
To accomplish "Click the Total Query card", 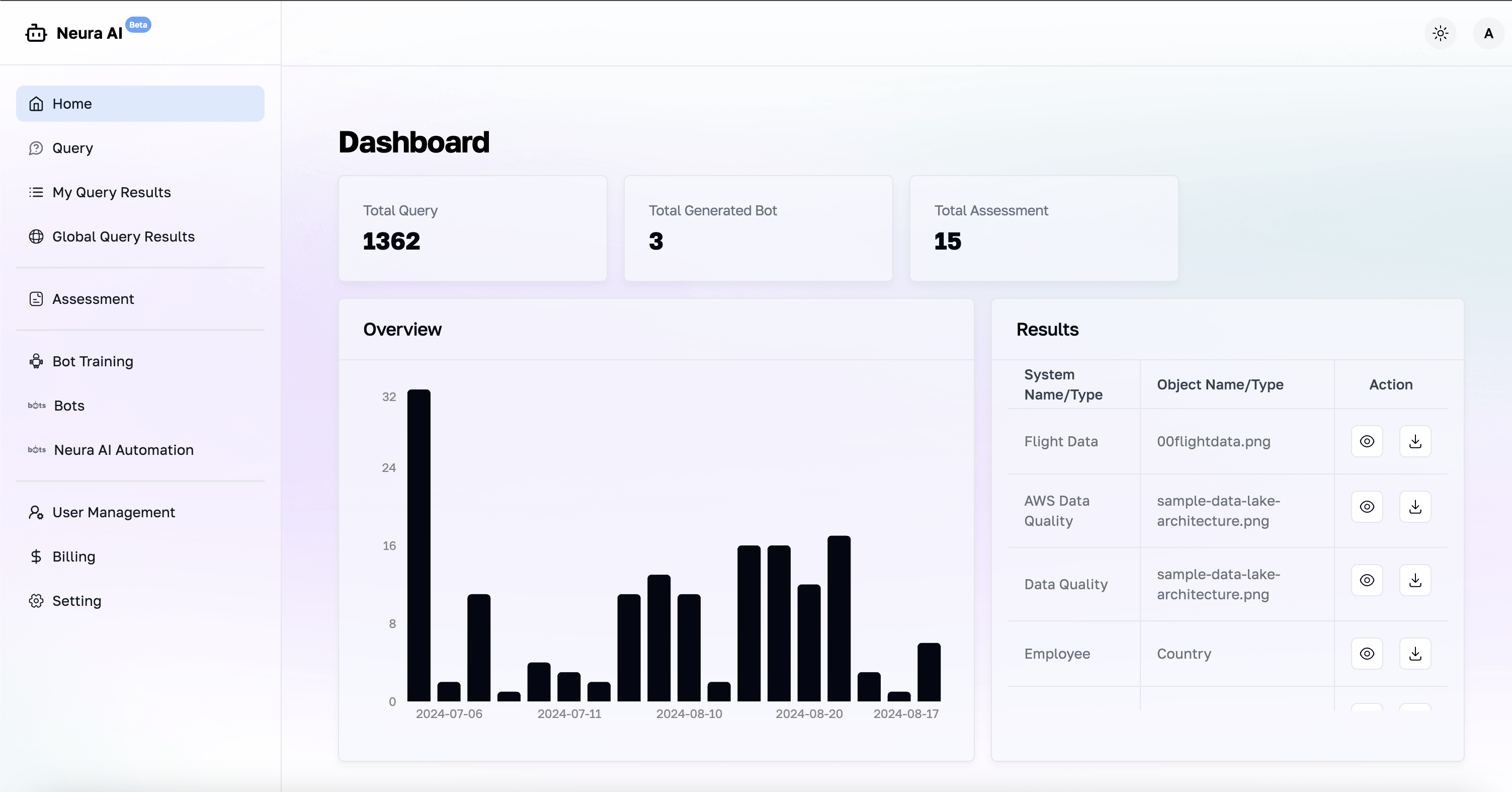I will (472, 228).
